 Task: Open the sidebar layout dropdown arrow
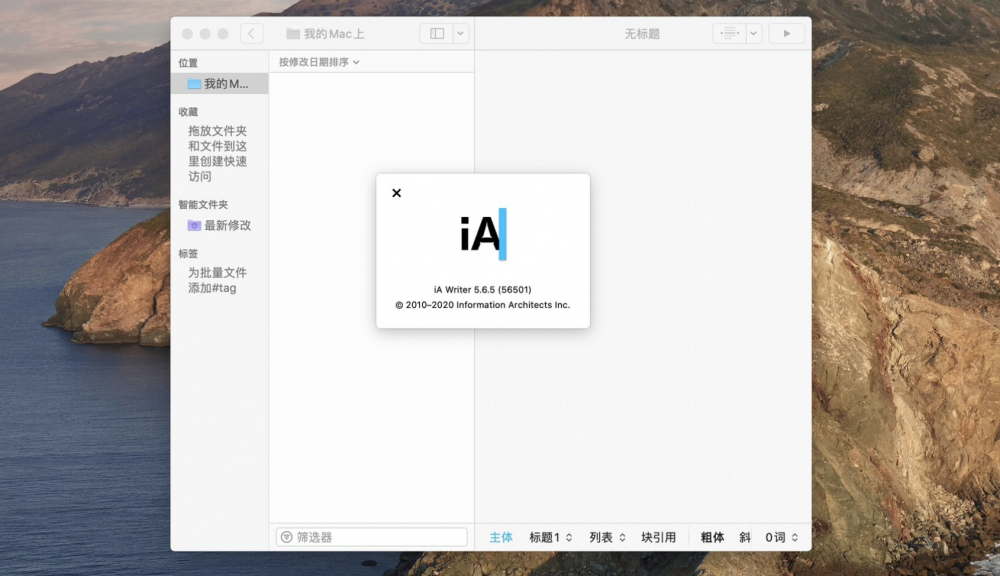pos(460,33)
